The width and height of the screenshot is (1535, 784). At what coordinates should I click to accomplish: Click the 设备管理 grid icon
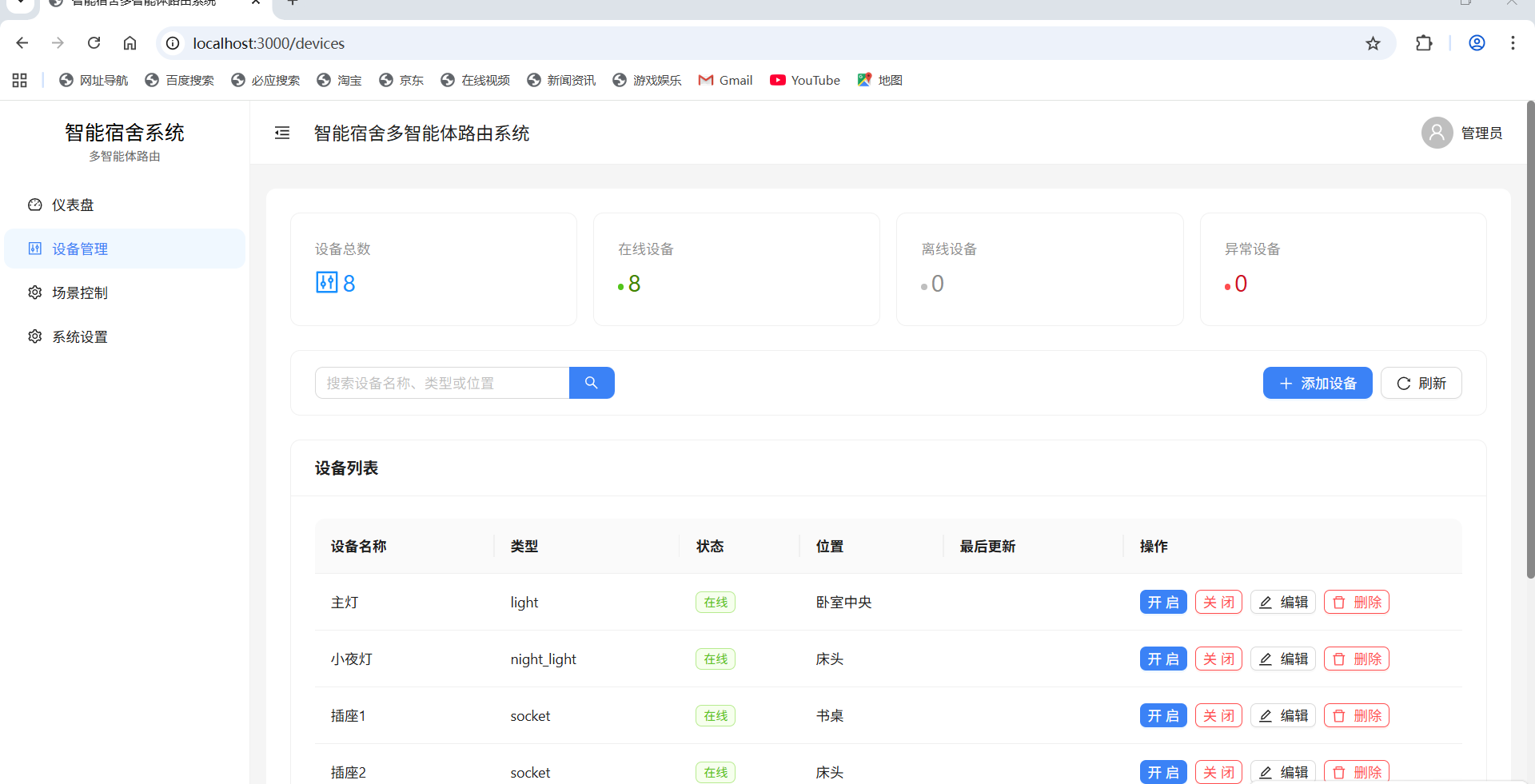(x=35, y=249)
